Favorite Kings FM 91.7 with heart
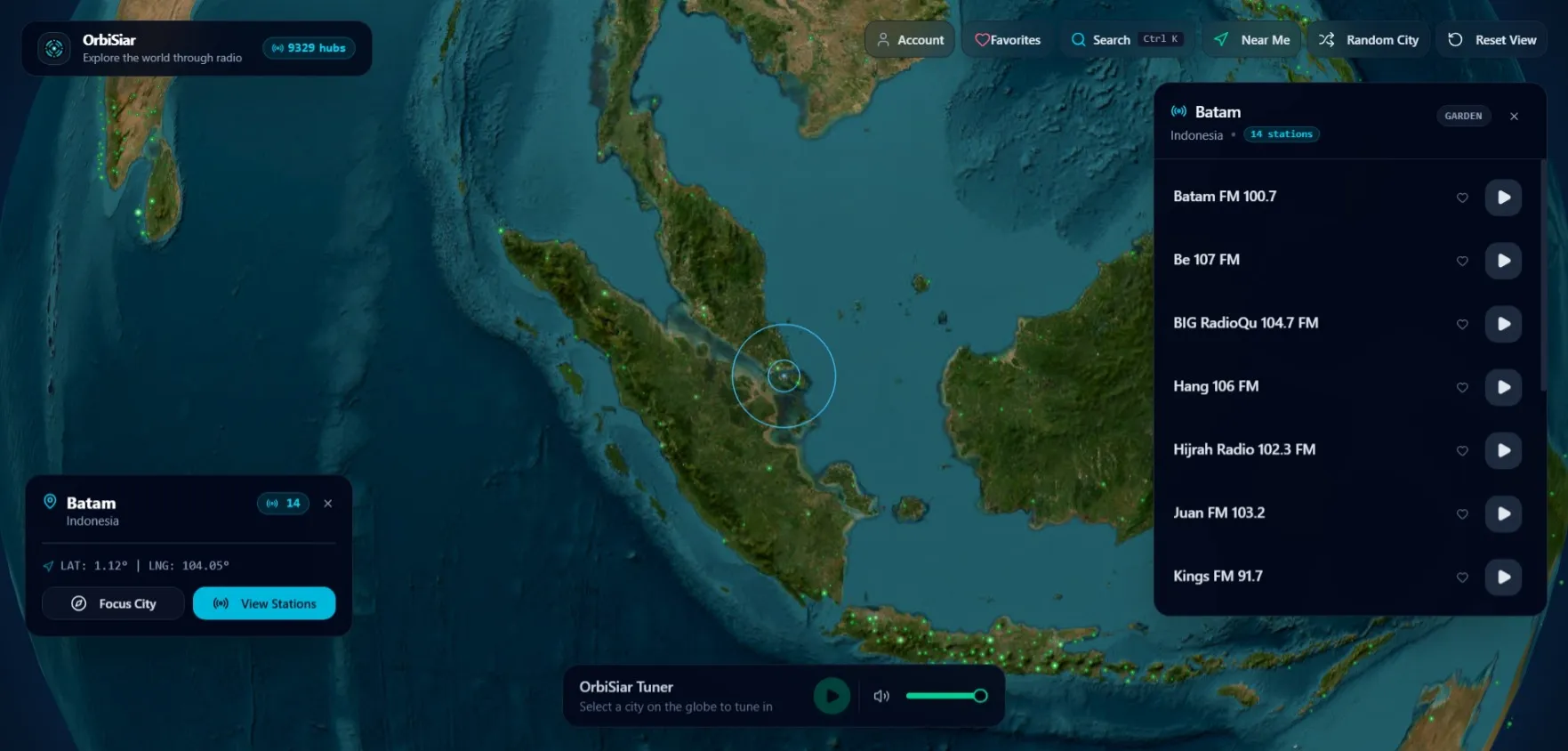Viewport: 1568px width, 751px height. tap(1462, 577)
